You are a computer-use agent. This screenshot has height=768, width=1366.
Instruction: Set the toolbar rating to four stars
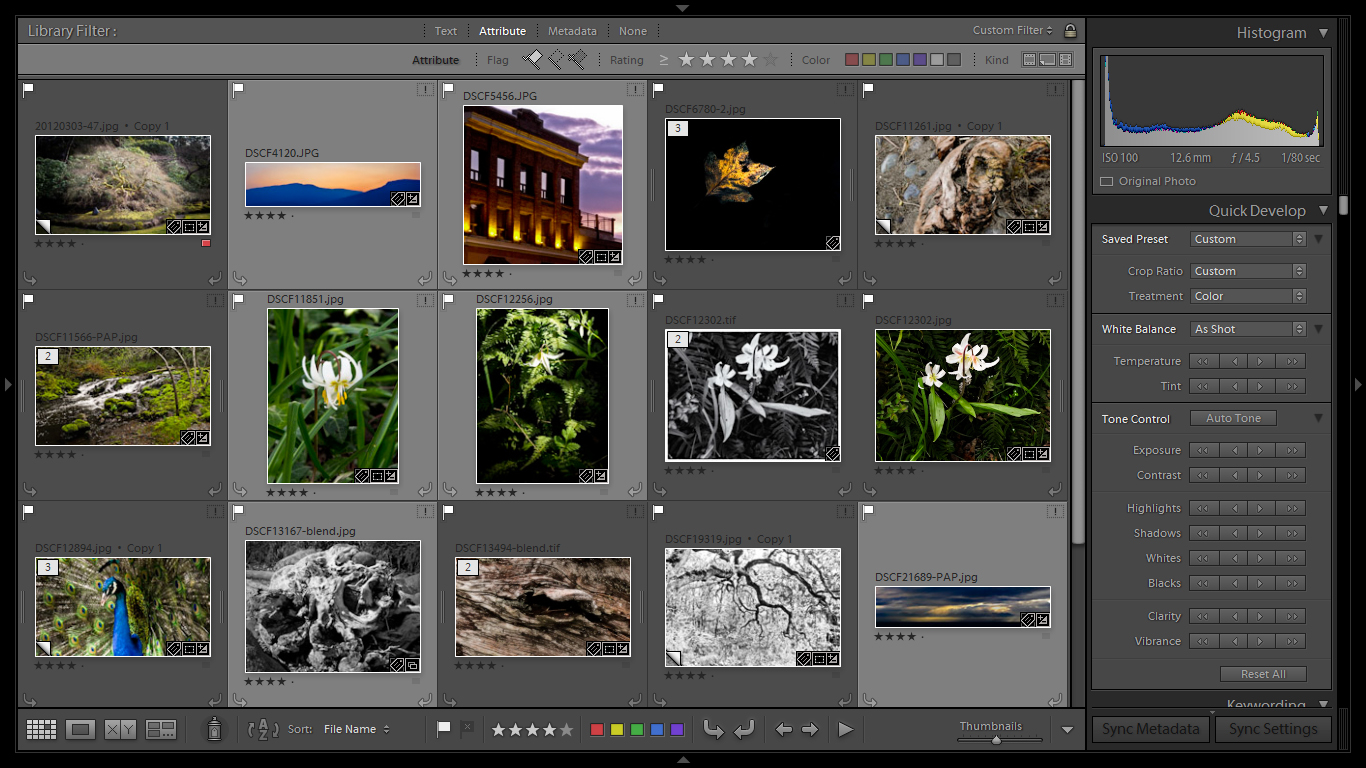[550, 730]
